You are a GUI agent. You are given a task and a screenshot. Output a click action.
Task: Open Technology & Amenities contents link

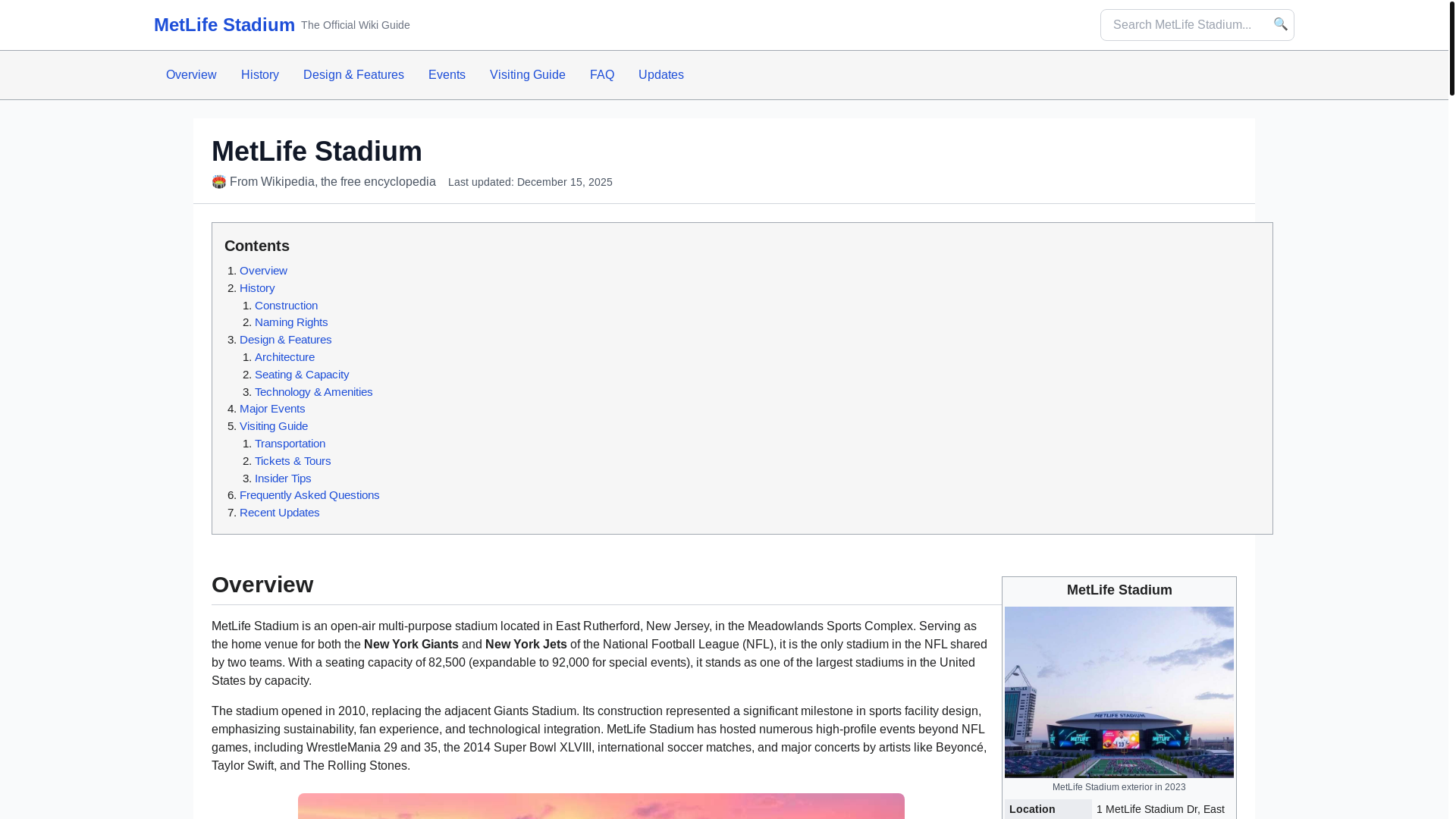[313, 392]
